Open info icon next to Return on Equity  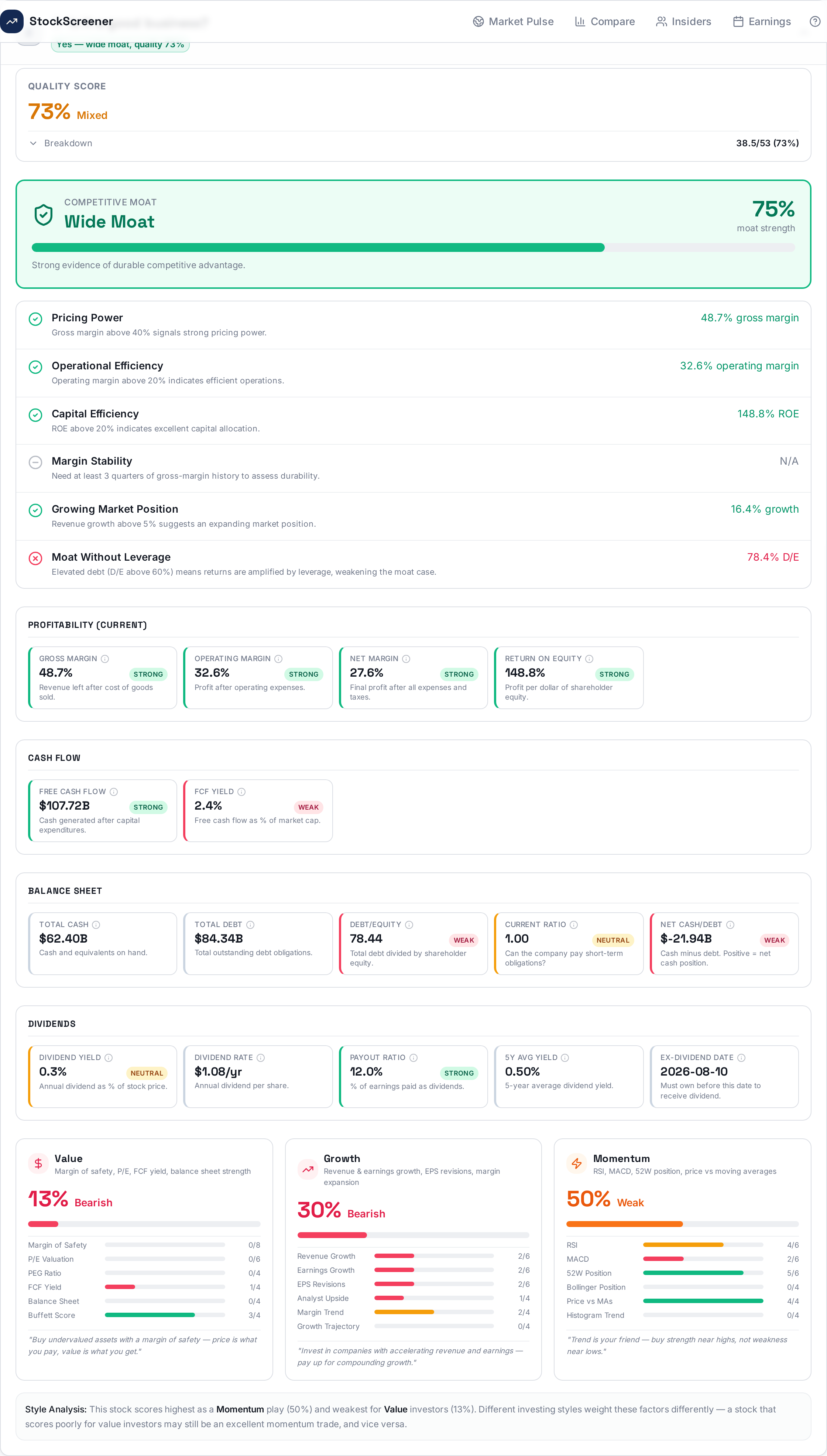click(589, 659)
